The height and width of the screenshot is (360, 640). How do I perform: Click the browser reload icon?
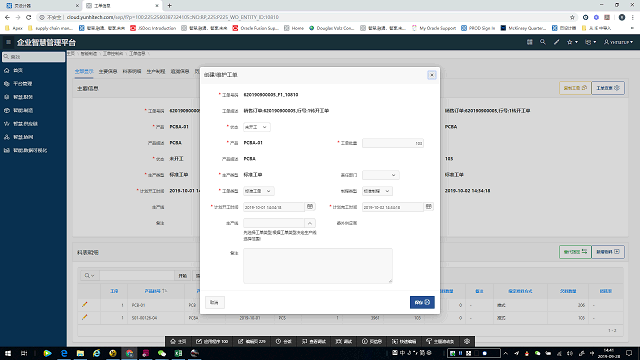[29, 17]
